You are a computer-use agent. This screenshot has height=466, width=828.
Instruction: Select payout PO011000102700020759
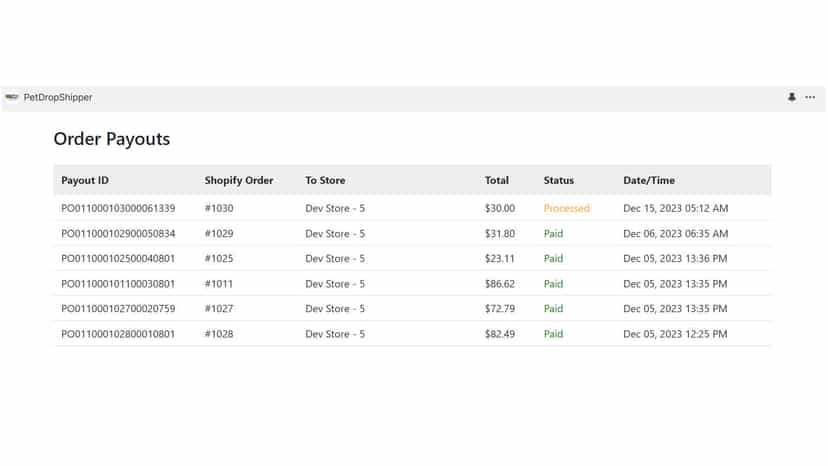coord(118,309)
